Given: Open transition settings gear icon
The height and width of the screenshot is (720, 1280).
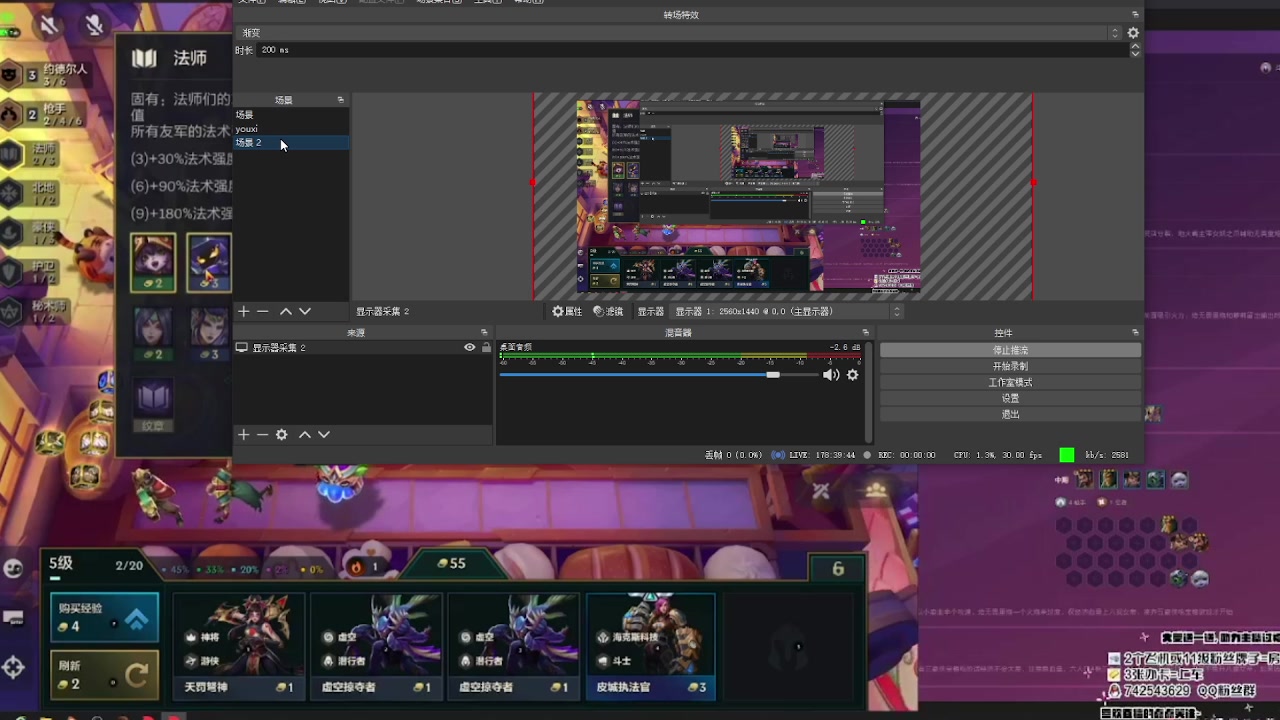Looking at the screenshot, I should (1133, 33).
